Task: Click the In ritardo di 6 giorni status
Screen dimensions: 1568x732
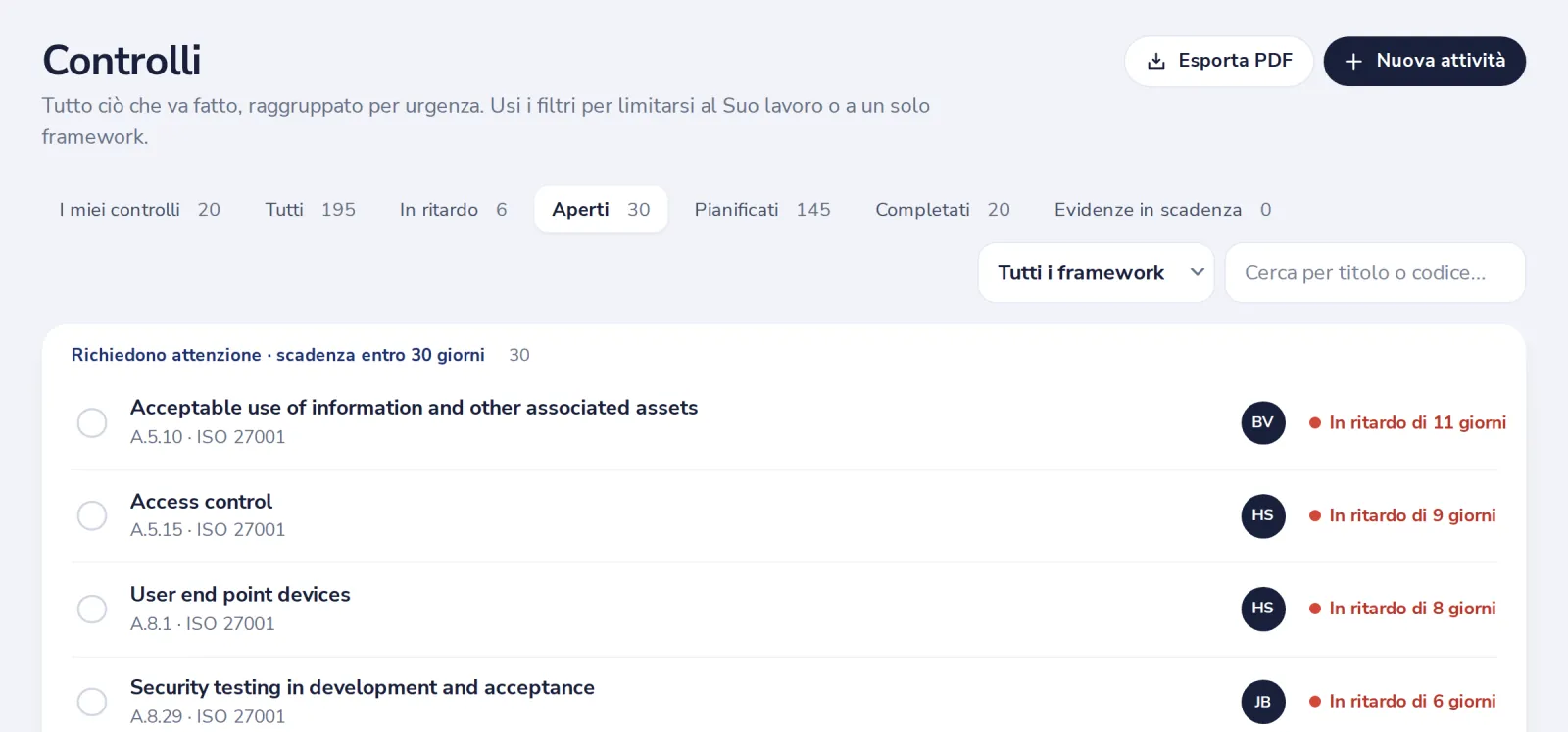Action: point(1402,702)
